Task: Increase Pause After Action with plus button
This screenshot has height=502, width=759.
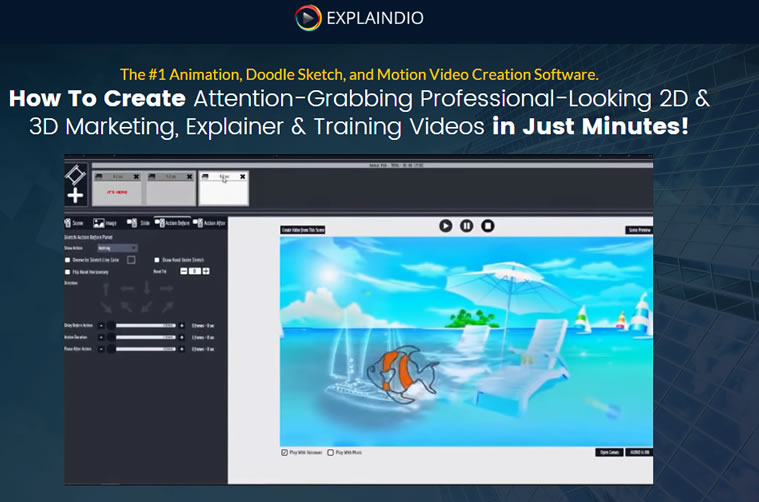Action: [x=182, y=349]
